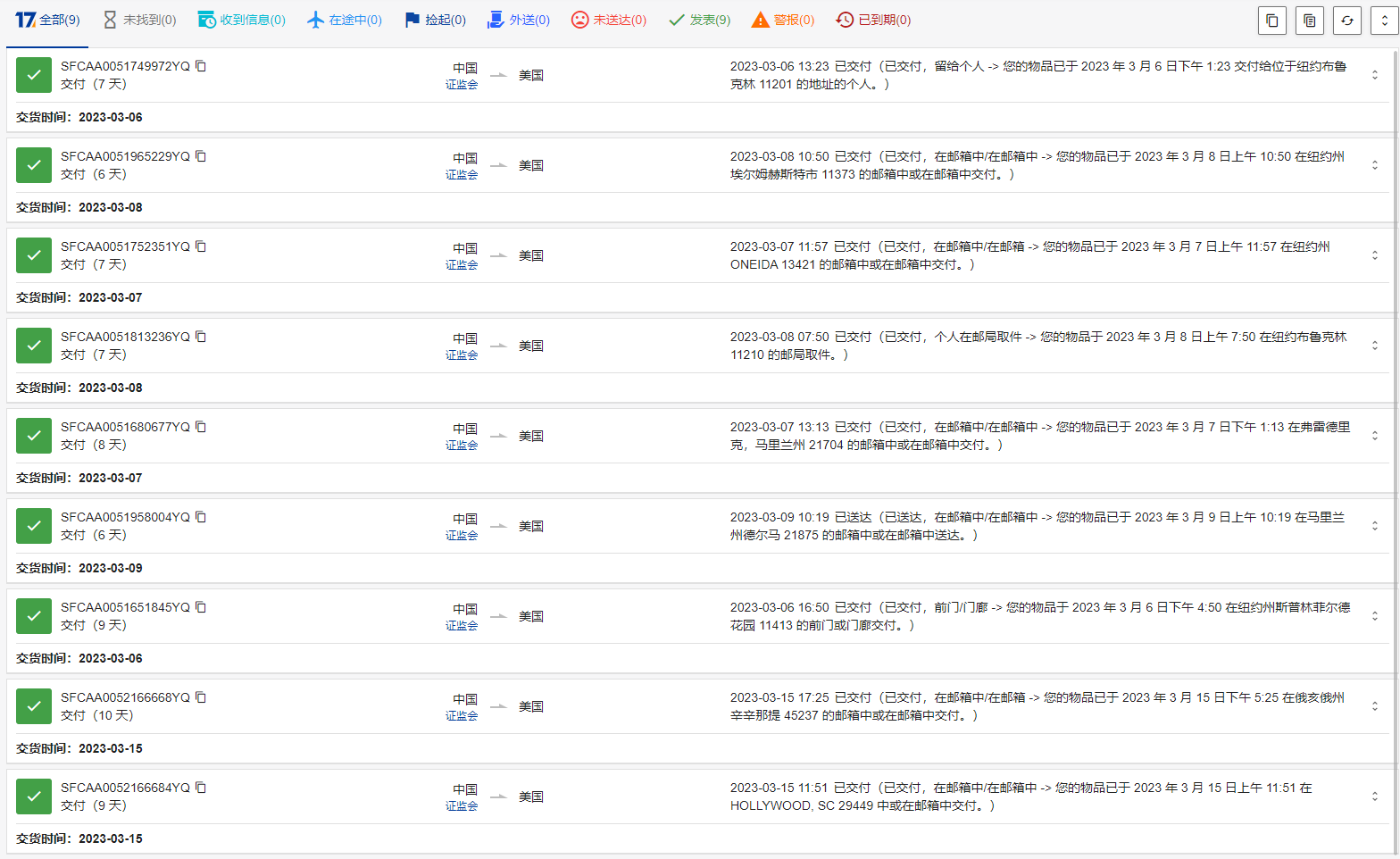The height and width of the screenshot is (859, 1400).
Task: Open 证监会 carrier link for SFCAA0051813236YQ
Action: [x=462, y=355]
